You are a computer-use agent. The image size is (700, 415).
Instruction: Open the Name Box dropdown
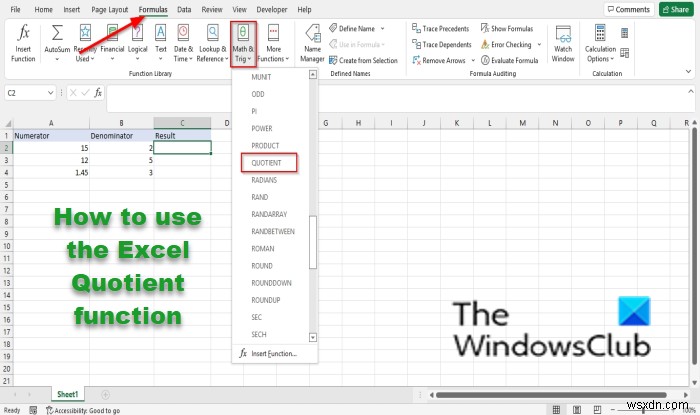point(50,93)
